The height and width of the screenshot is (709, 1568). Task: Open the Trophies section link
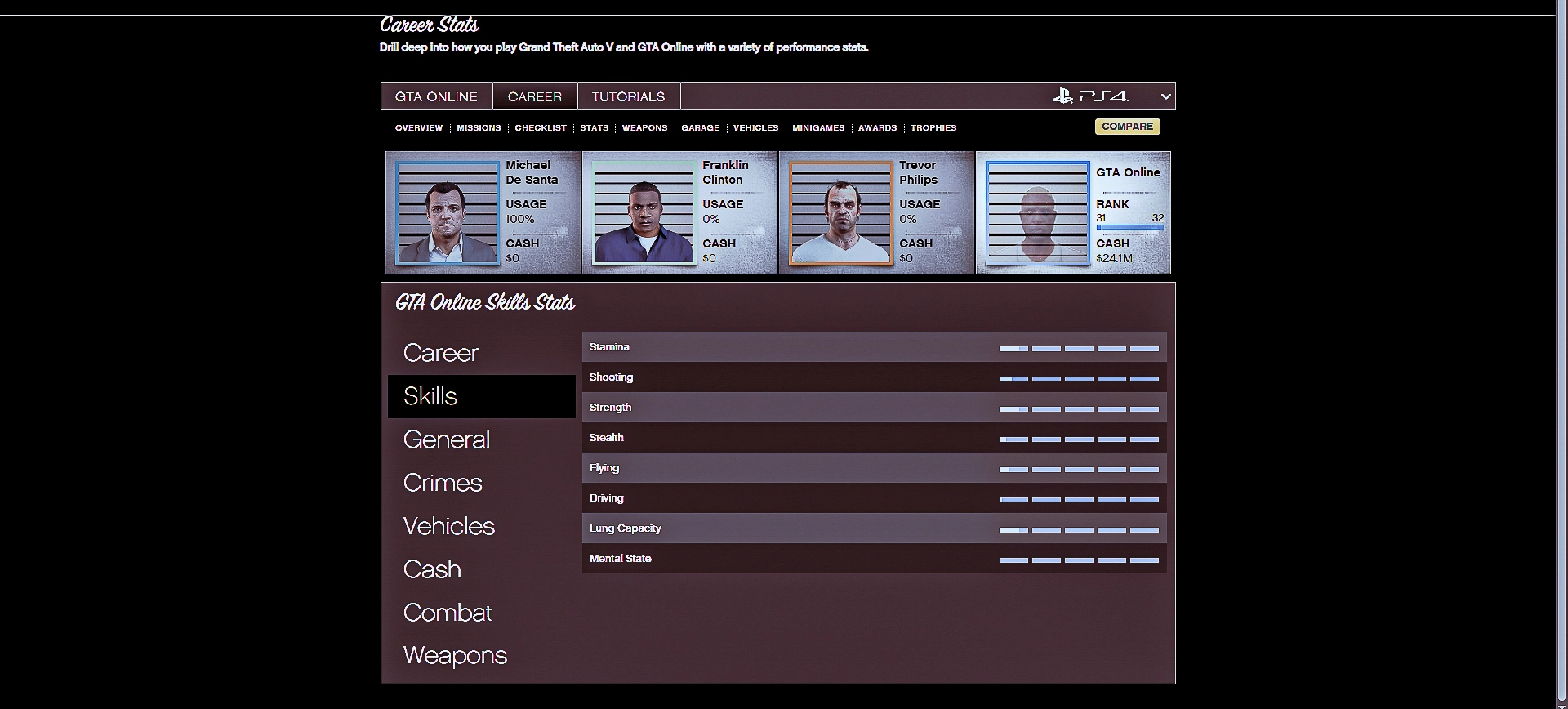(x=933, y=128)
